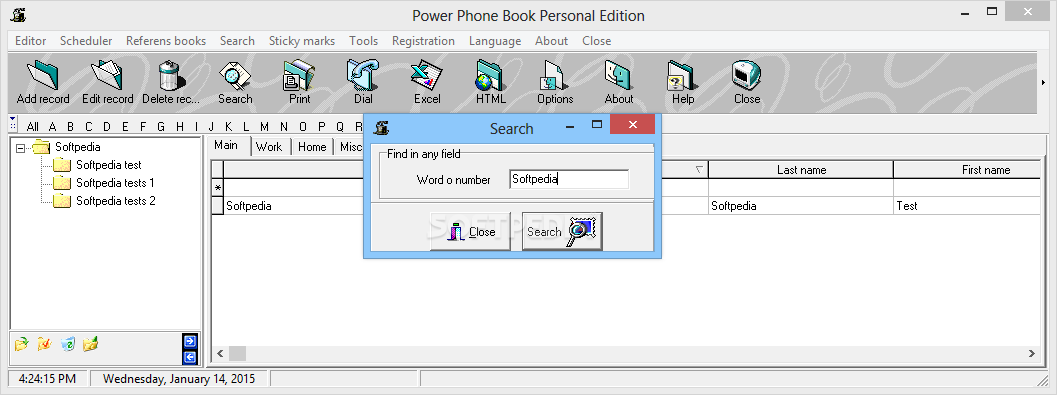Open the Sticky marks menu
The width and height of the screenshot is (1057, 395).
click(302, 41)
